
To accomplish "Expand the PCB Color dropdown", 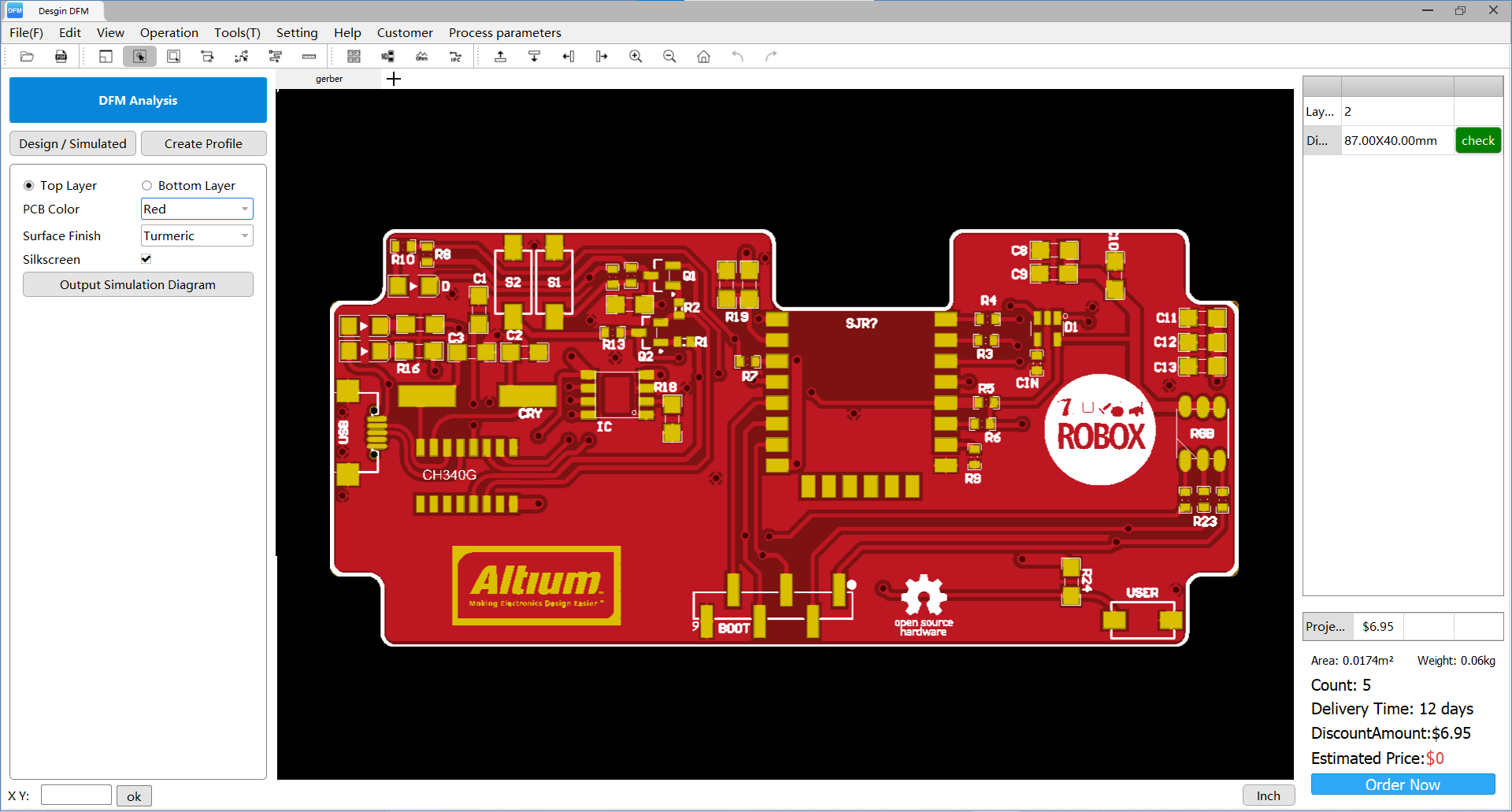I will click(x=245, y=209).
